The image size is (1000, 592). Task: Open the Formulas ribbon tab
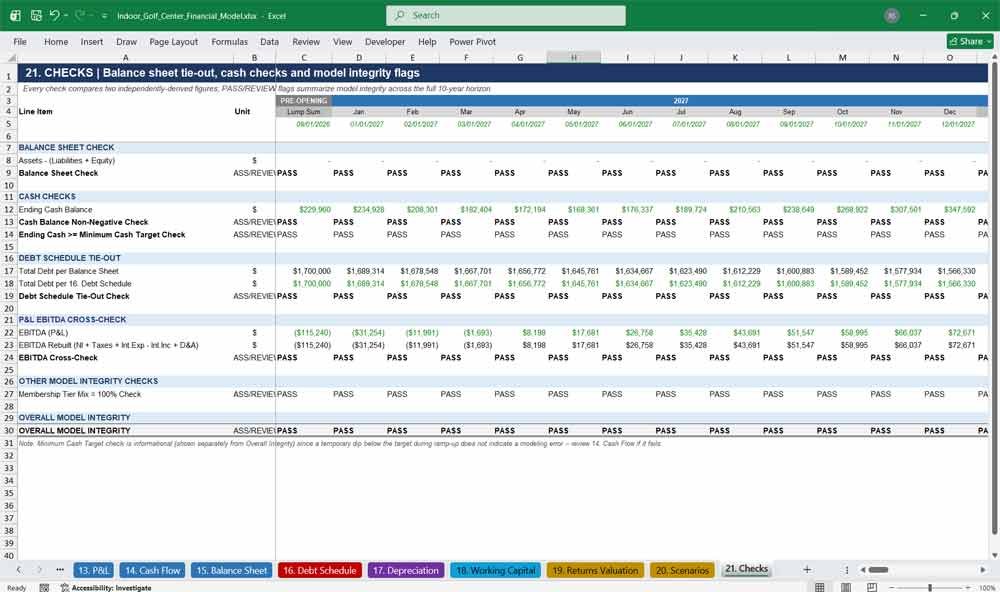pos(230,41)
